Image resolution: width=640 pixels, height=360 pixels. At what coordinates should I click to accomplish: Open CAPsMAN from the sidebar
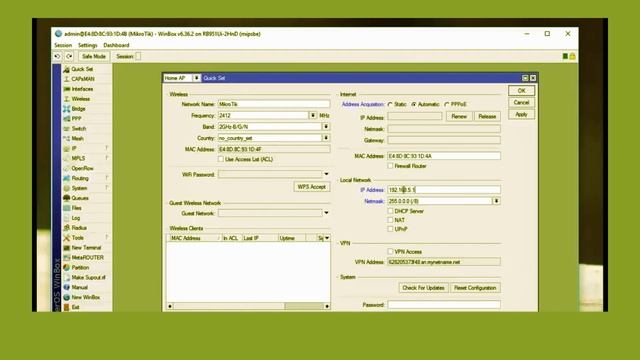coord(83,79)
